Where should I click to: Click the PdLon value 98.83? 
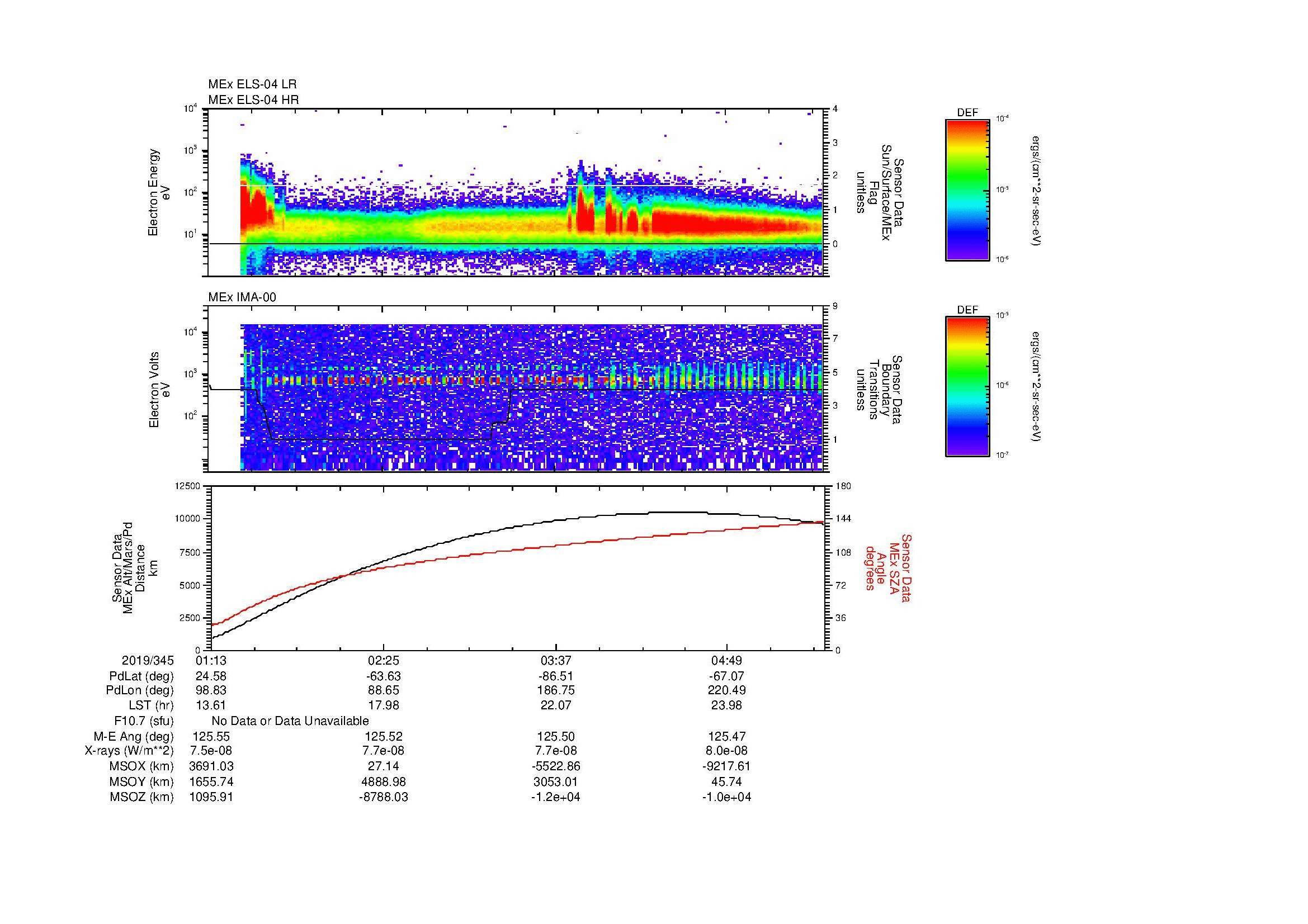211,690
